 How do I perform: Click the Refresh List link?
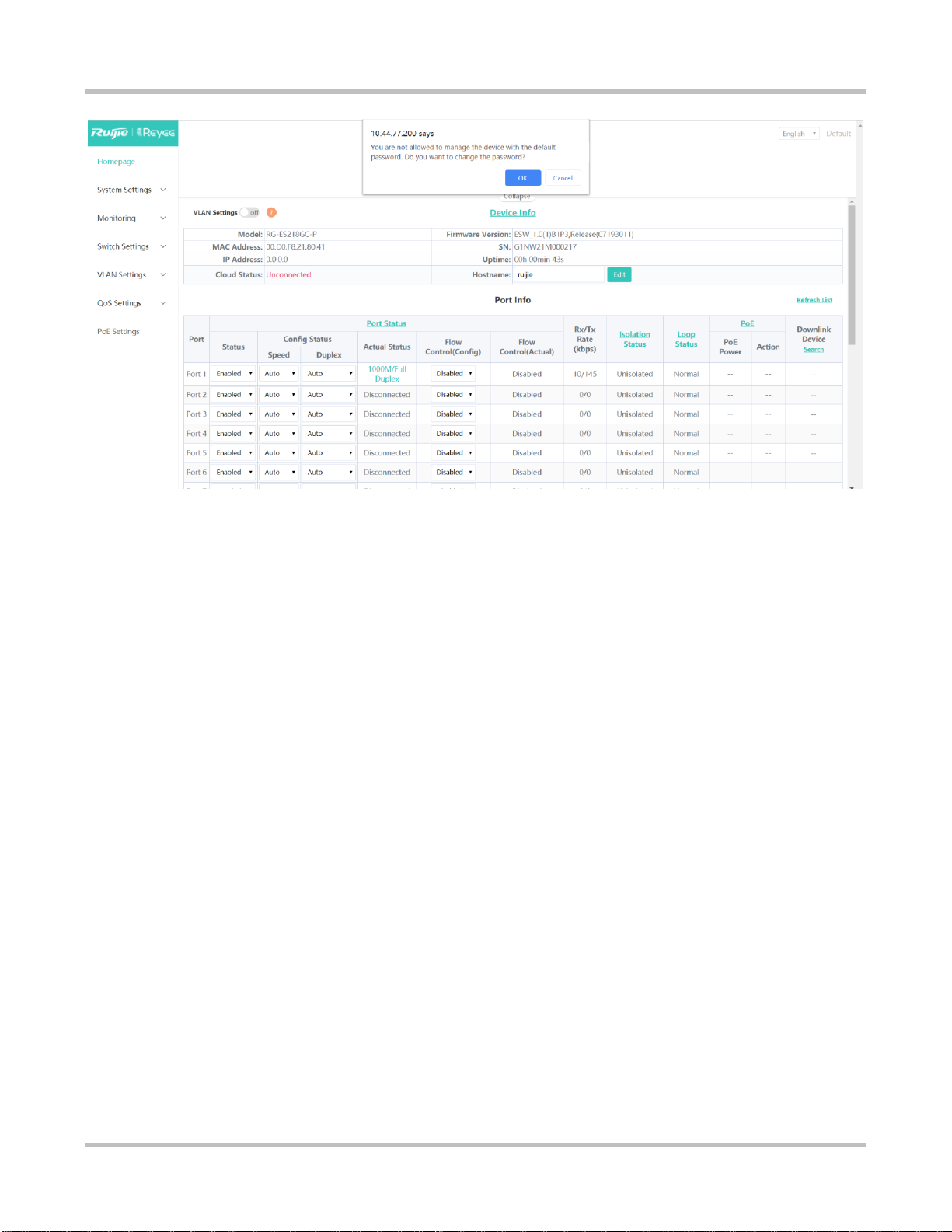click(x=814, y=300)
